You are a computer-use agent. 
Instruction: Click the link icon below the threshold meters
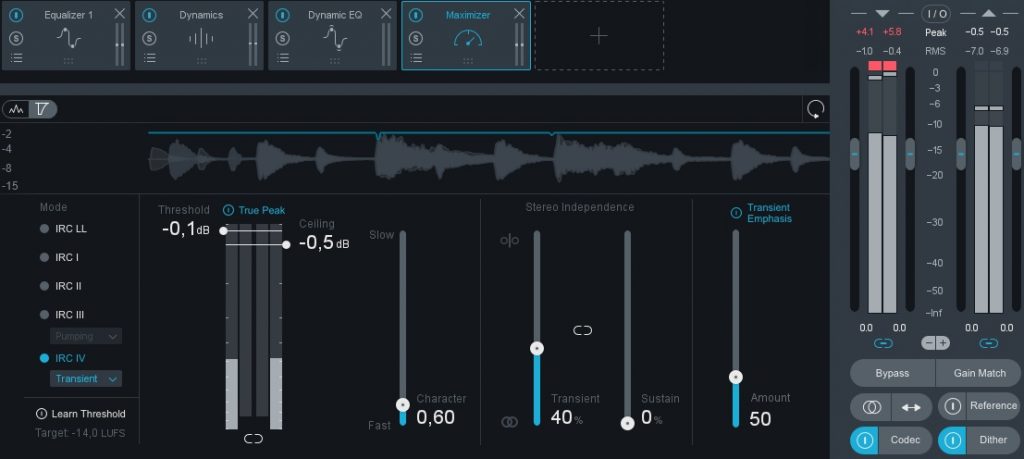[x=253, y=438]
